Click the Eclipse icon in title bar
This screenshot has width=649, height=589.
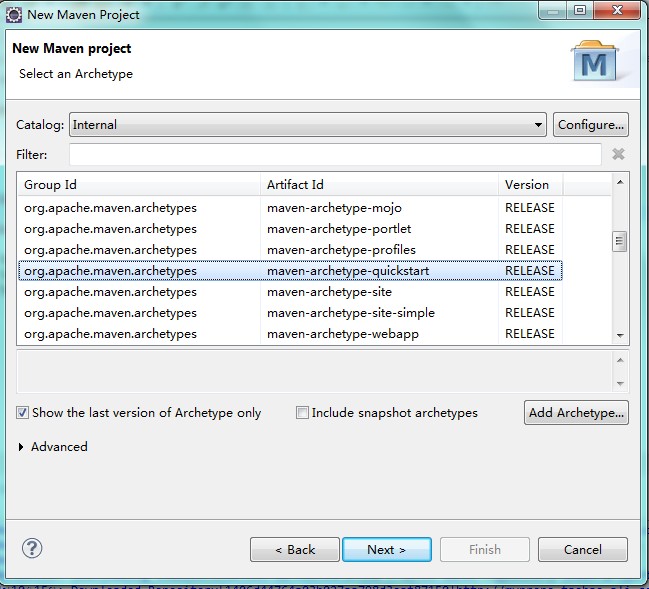[x=14, y=15]
